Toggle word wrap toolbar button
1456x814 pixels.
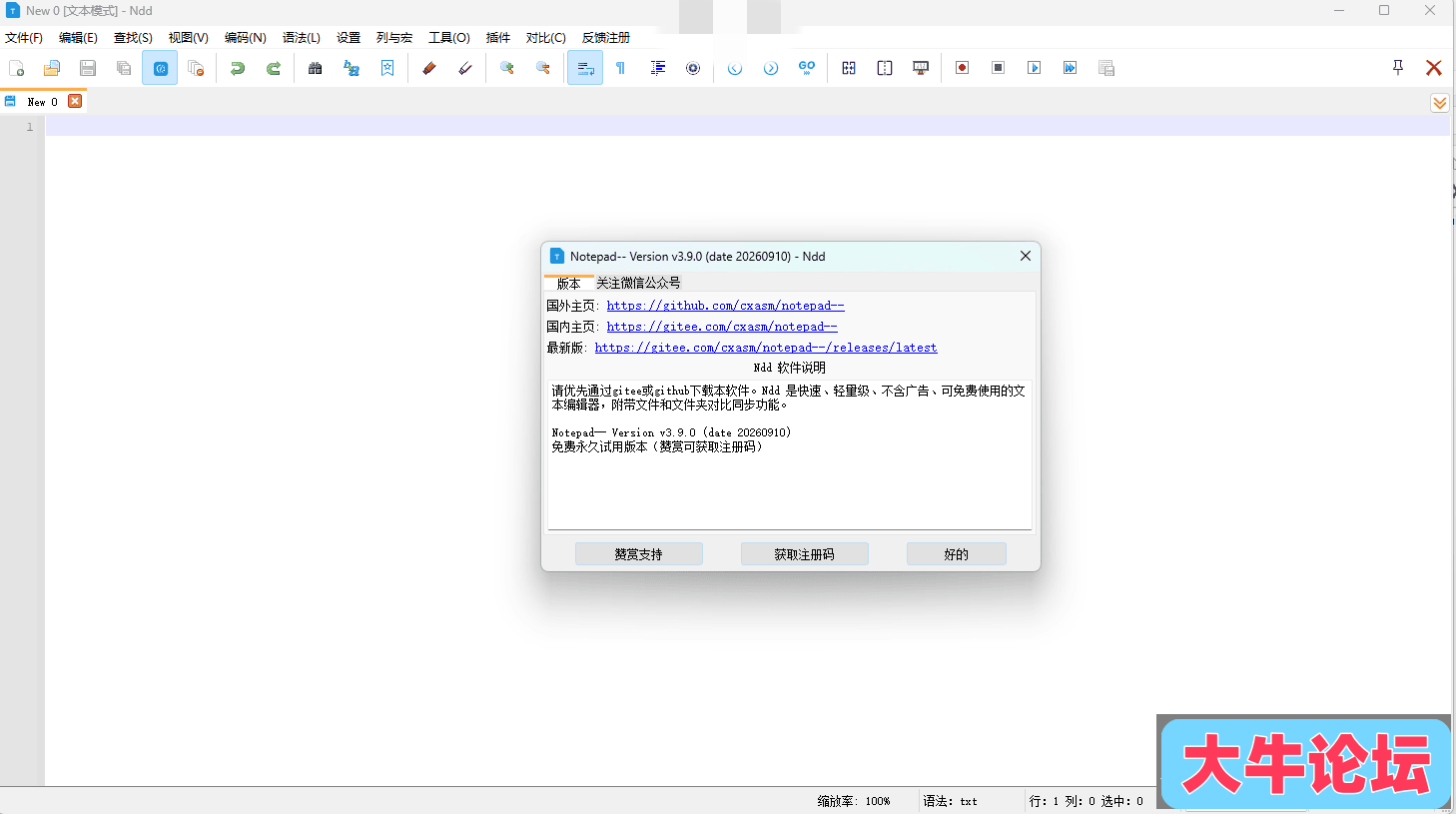coord(585,68)
